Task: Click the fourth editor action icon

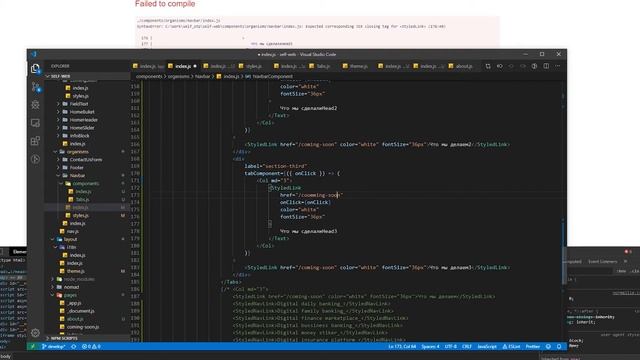Action: coord(523,66)
